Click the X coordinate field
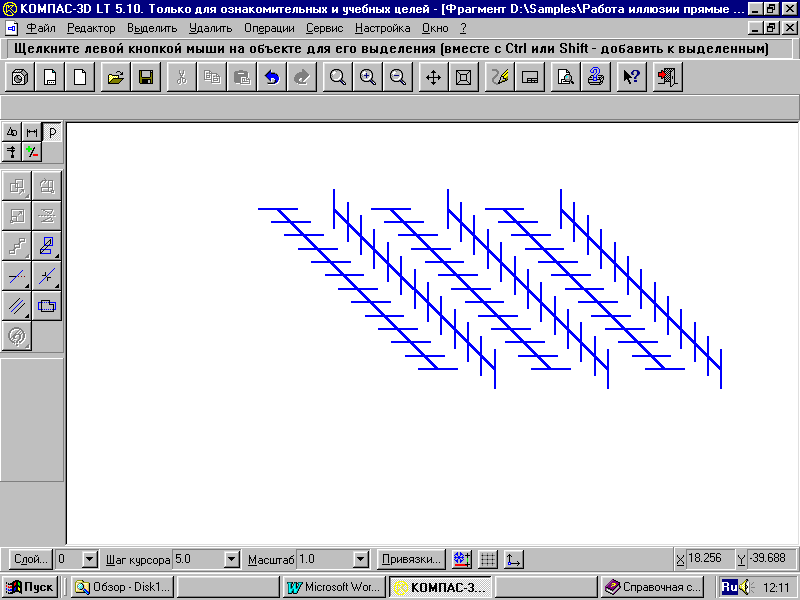The width and height of the screenshot is (800, 600). (x=711, y=559)
